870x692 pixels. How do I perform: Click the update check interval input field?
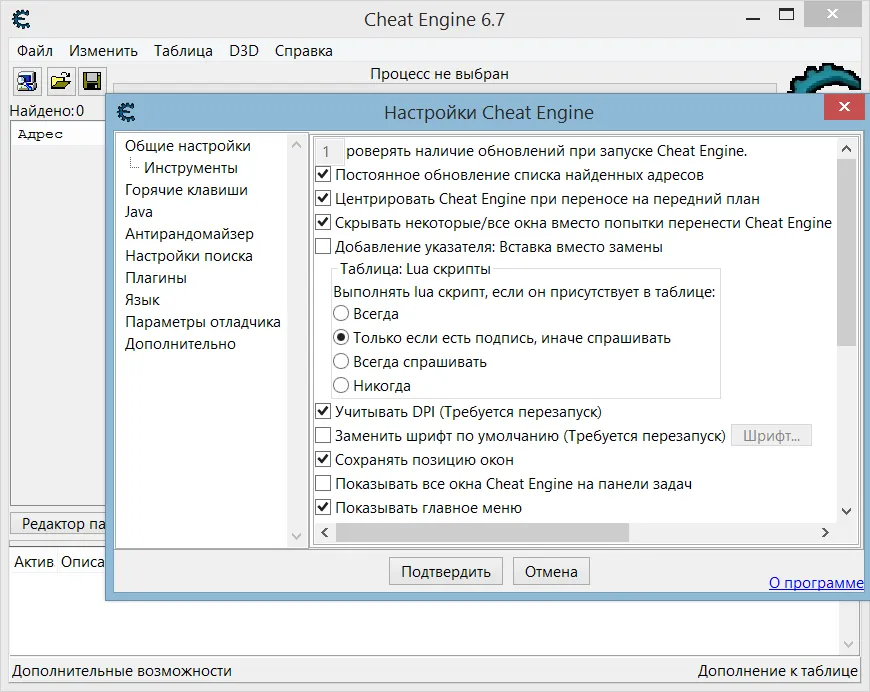pos(330,151)
